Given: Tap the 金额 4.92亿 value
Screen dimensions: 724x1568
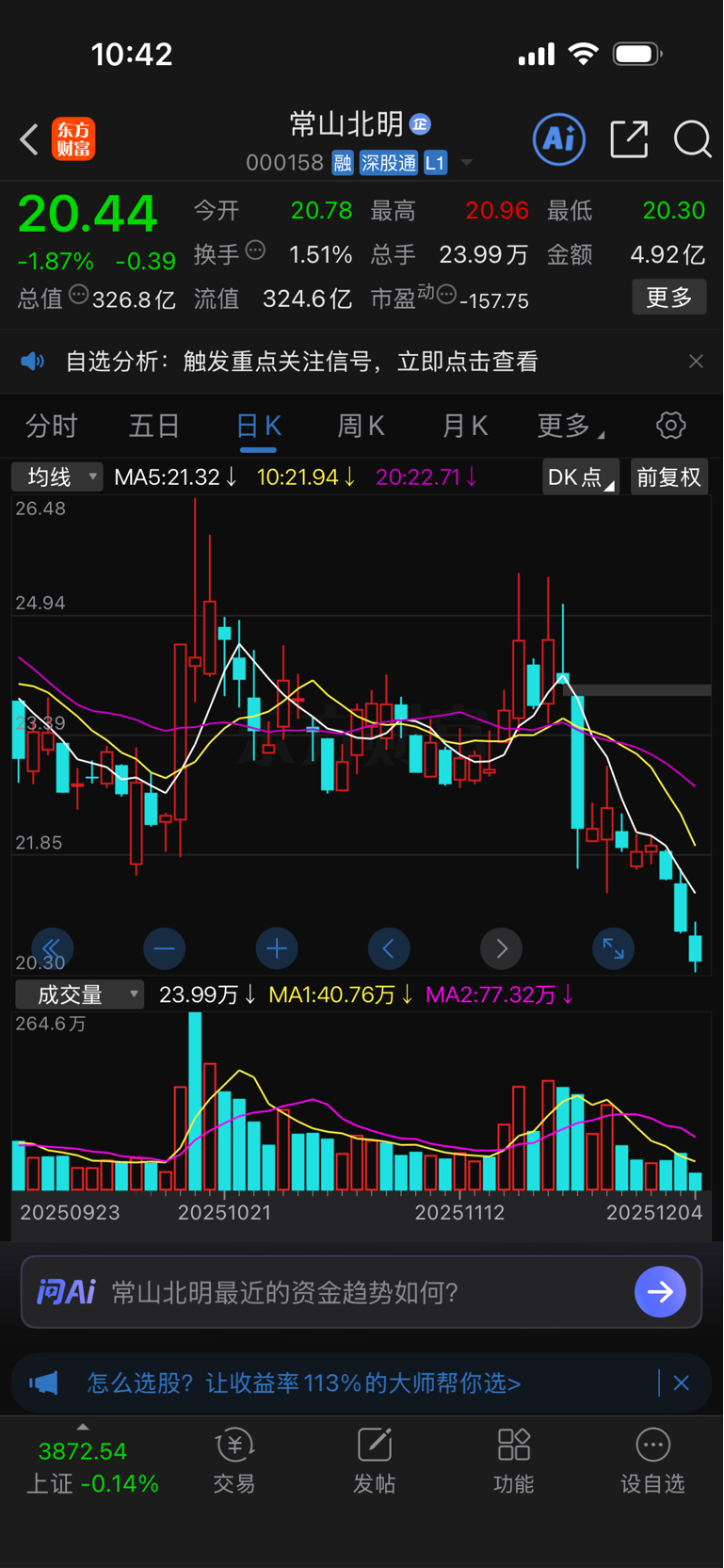Looking at the screenshot, I should coord(668,254).
